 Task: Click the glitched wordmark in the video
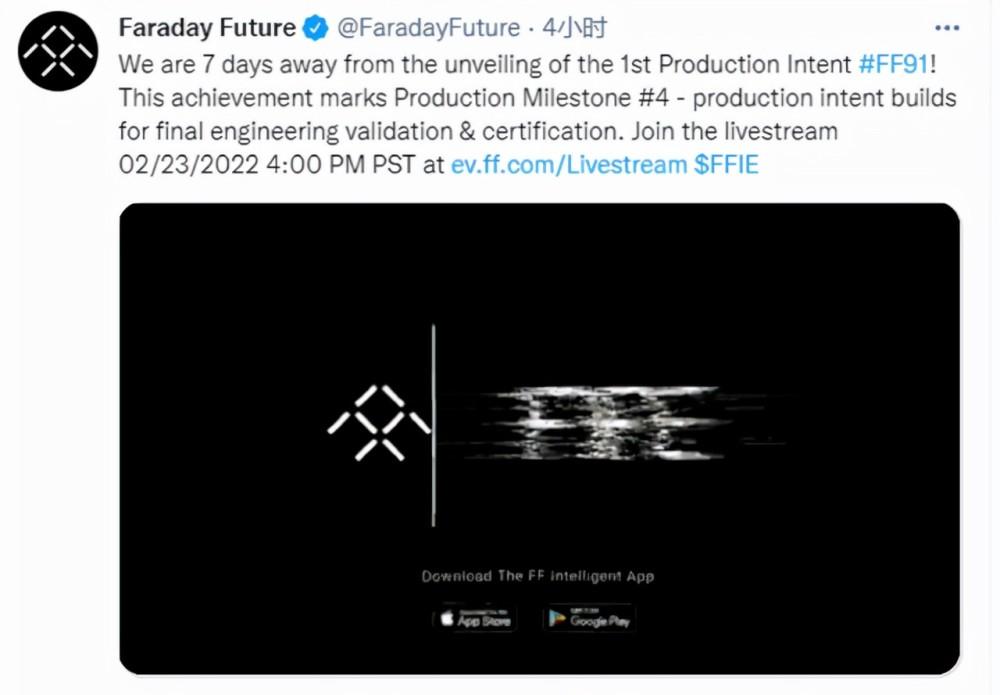tap(612, 422)
